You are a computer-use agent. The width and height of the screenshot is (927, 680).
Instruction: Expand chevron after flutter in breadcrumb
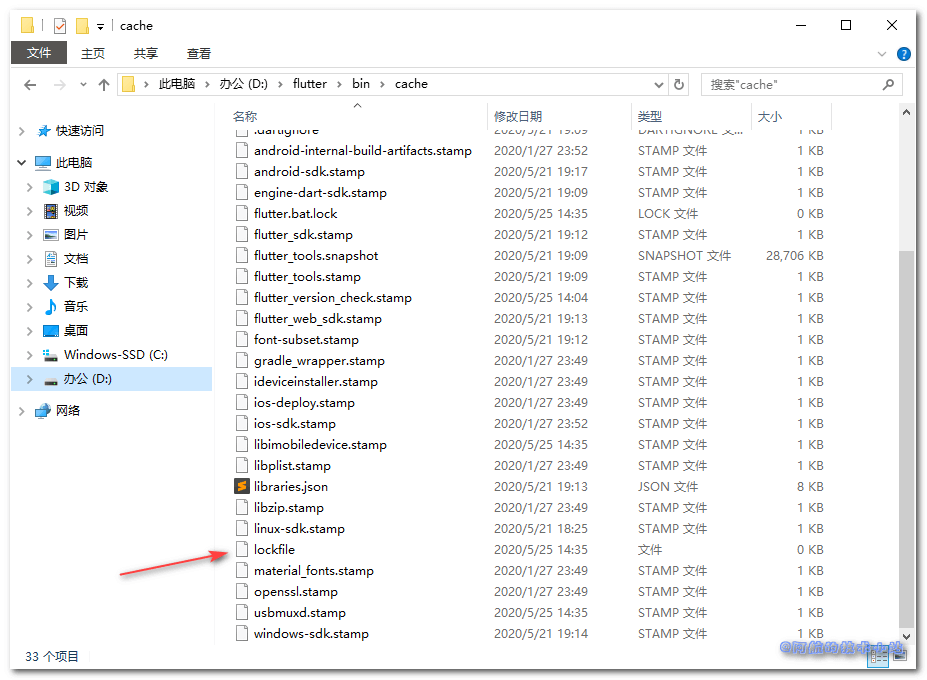click(339, 85)
